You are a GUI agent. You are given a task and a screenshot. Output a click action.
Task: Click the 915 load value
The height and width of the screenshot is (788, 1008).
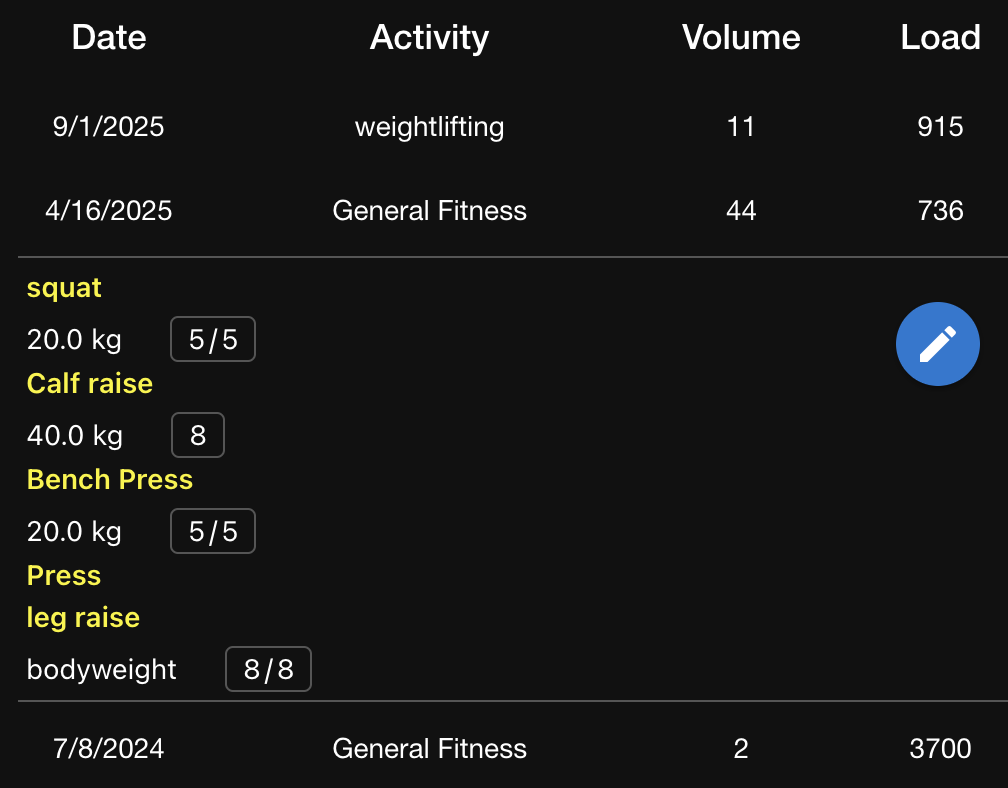[940, 127]
